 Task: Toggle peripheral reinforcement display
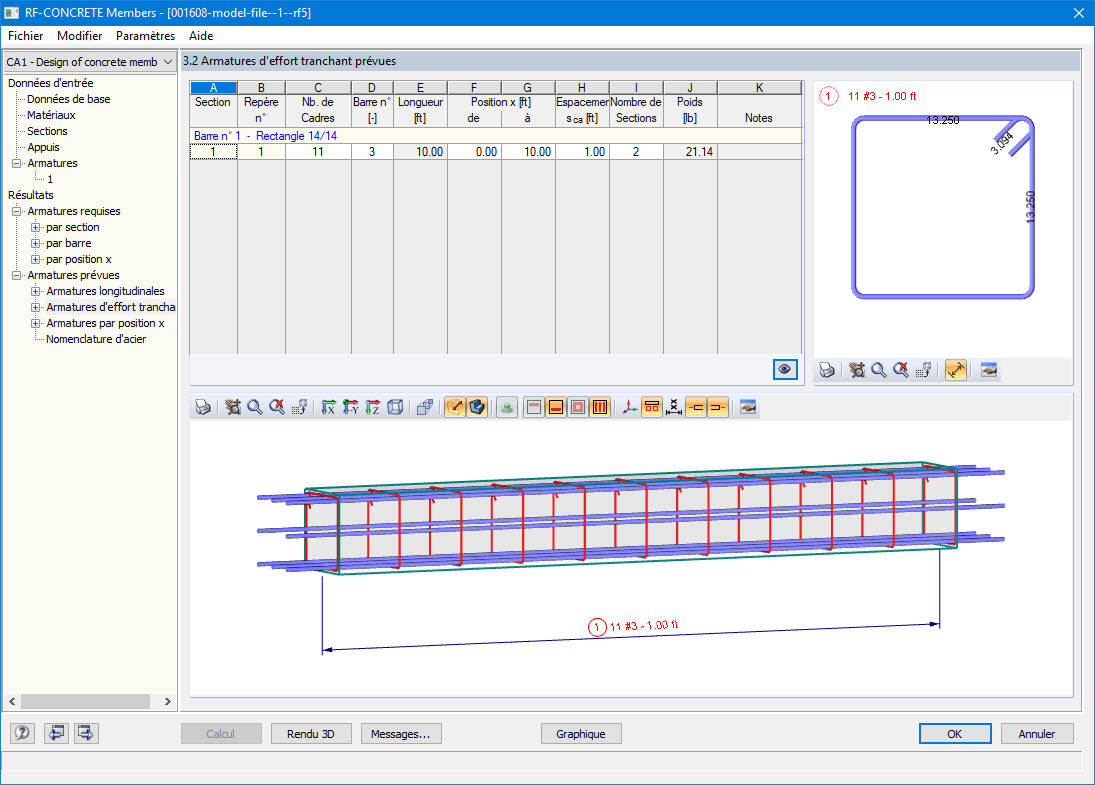coord(578,407)
